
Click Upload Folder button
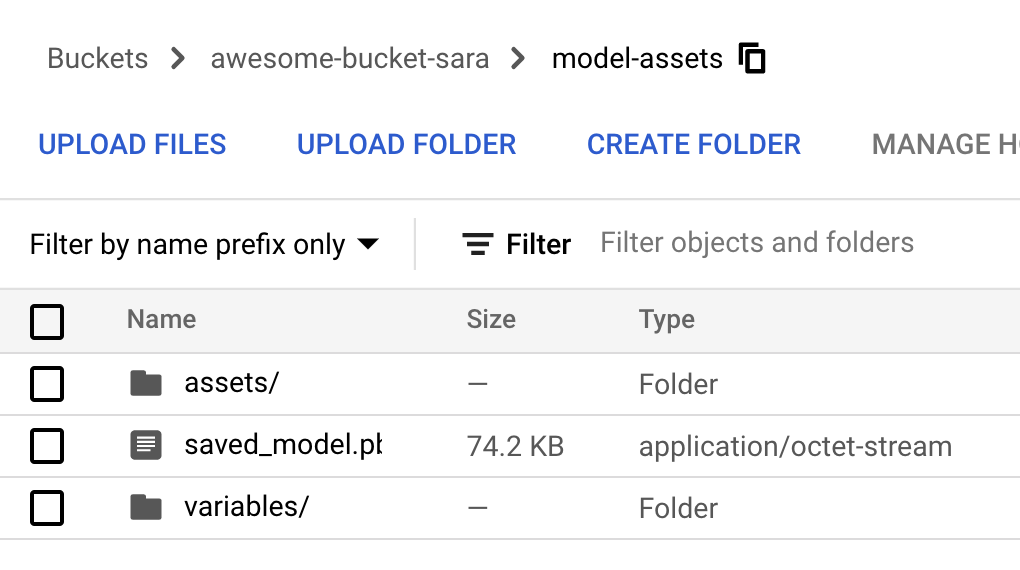pyautogui.click(x=406, y=144)
